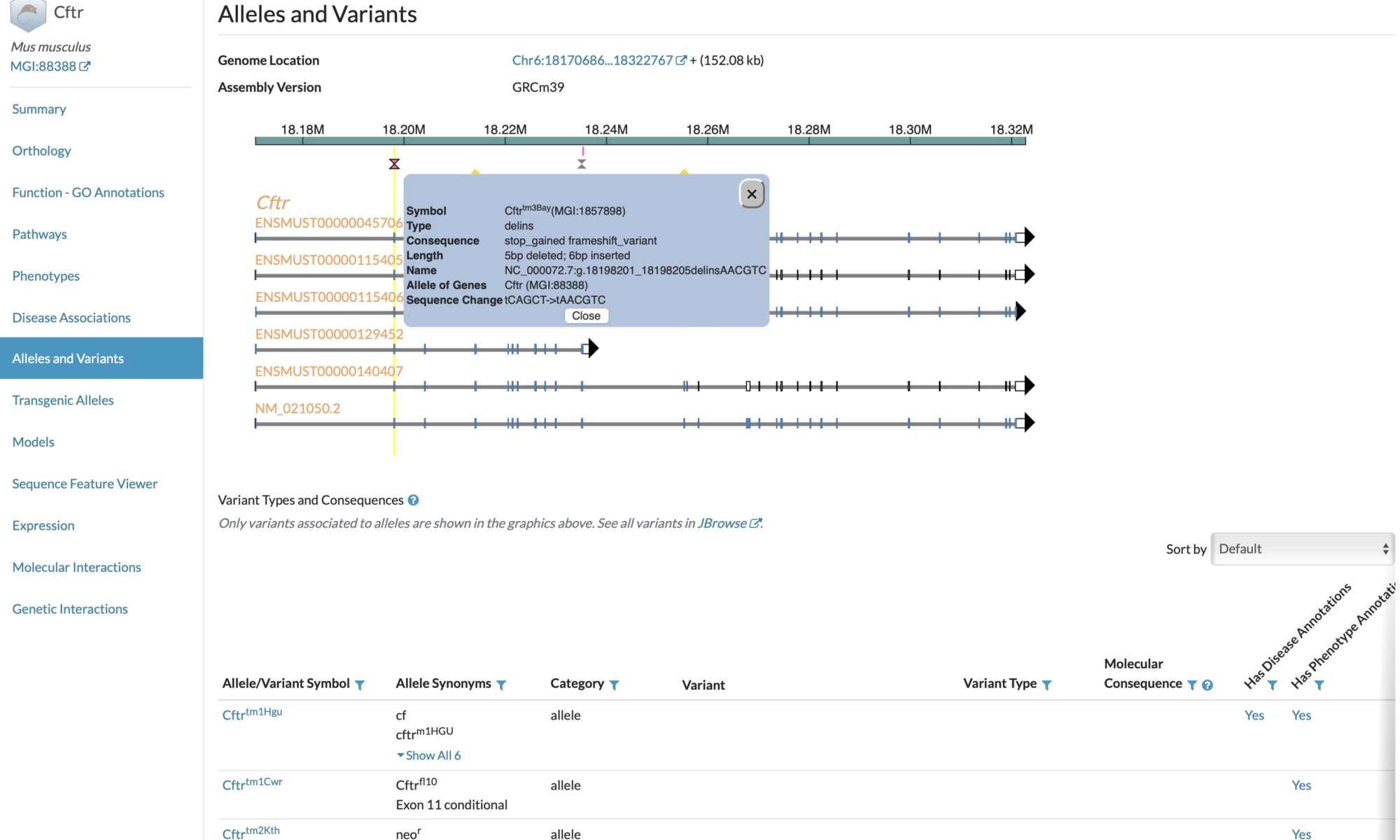
Task: Open the Cftr tm1Cwr allele link
Action: [x=252, y=784]
